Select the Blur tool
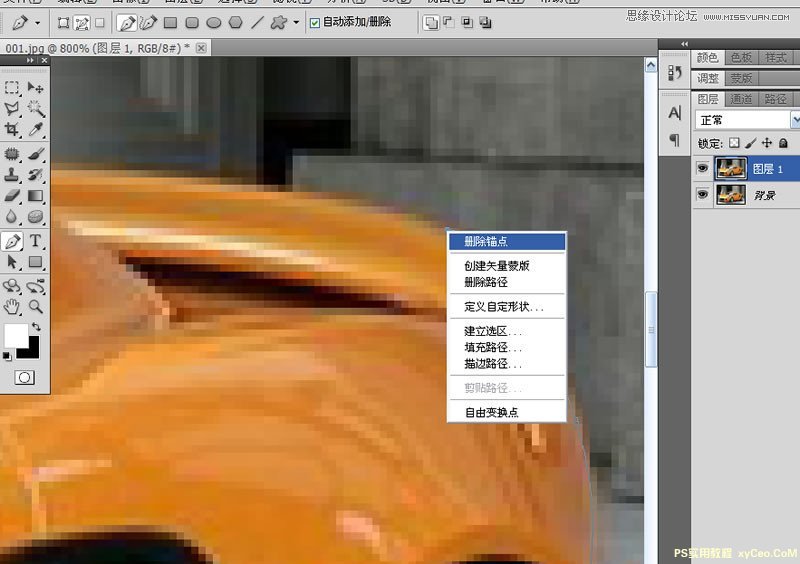Image resolution: width=800 pixels, height=564 pixels. (12, 216)
